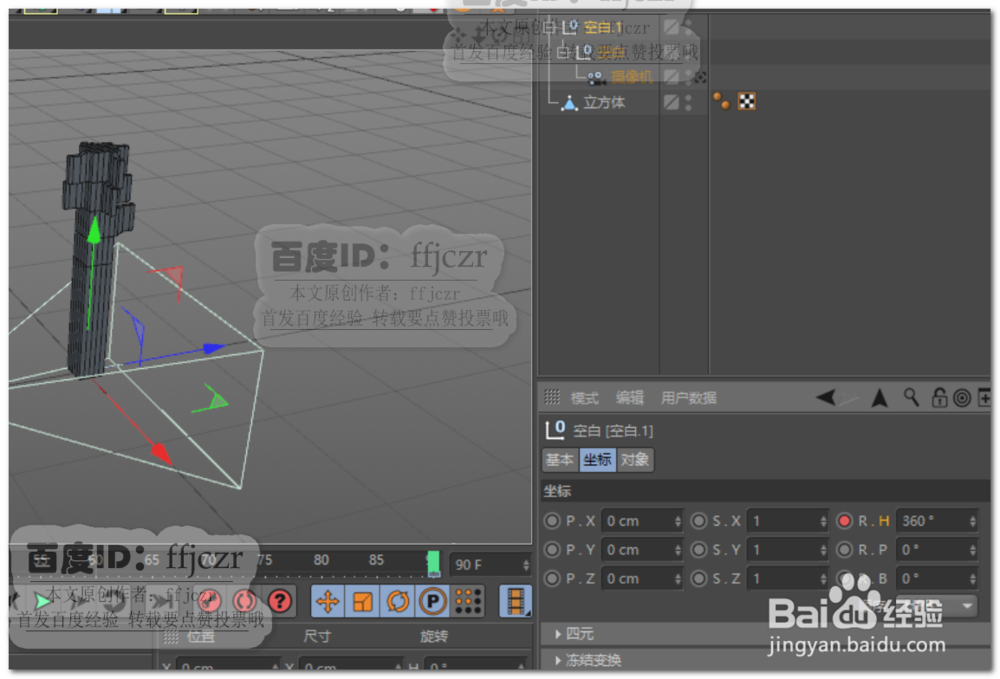Open the film strip render settings icon

(515, 601)
